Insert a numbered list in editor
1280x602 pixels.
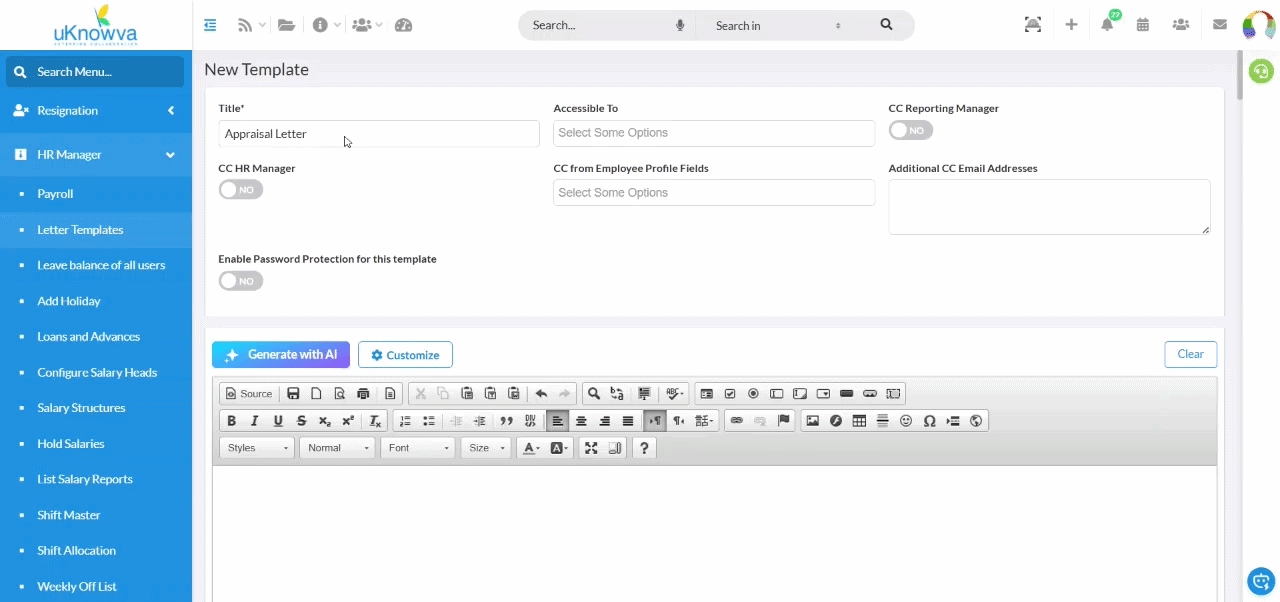tap(405, 421)
